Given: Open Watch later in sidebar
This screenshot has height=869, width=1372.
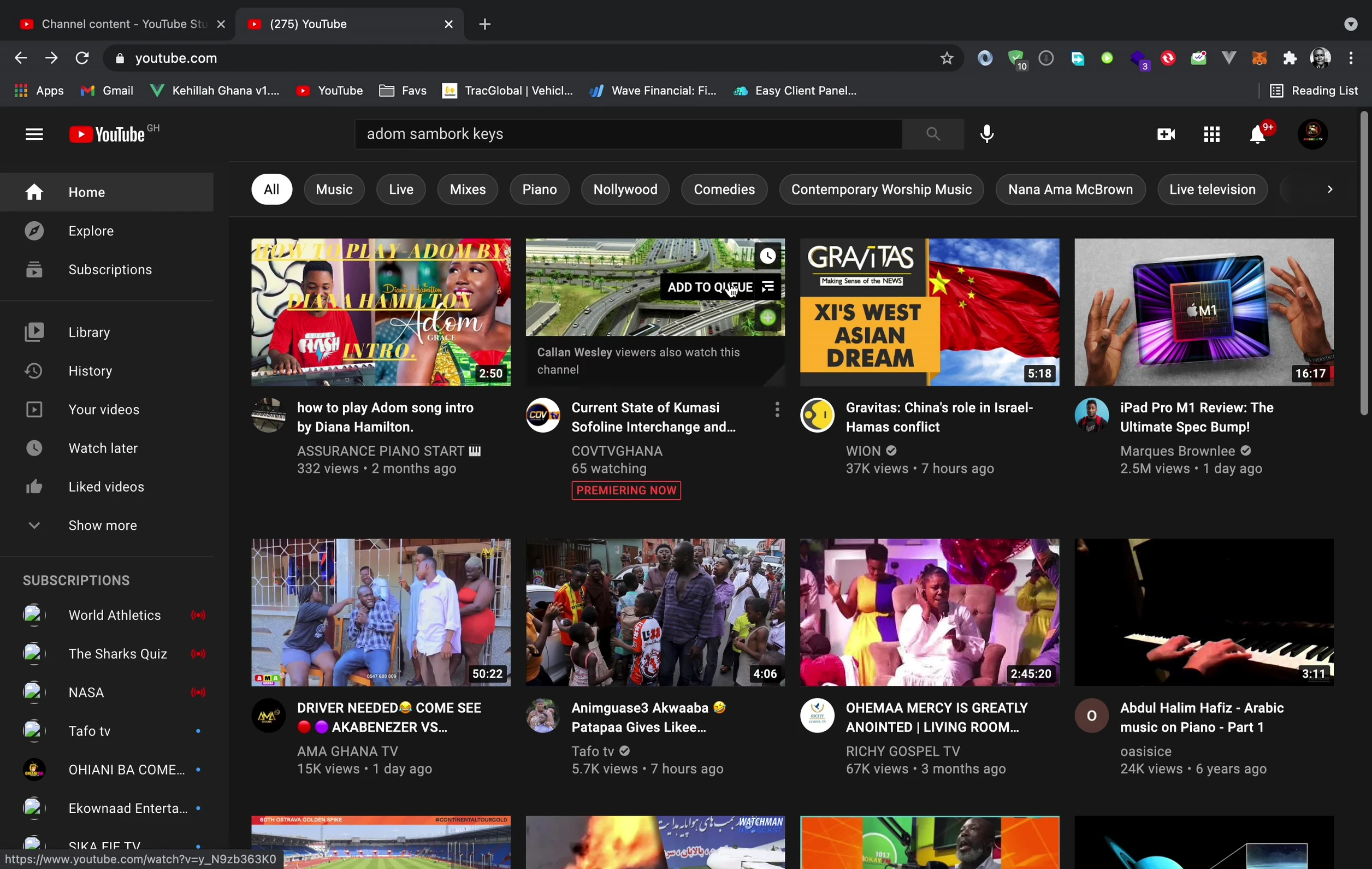Looking at the screenshot, I should [x=107, y=448].
